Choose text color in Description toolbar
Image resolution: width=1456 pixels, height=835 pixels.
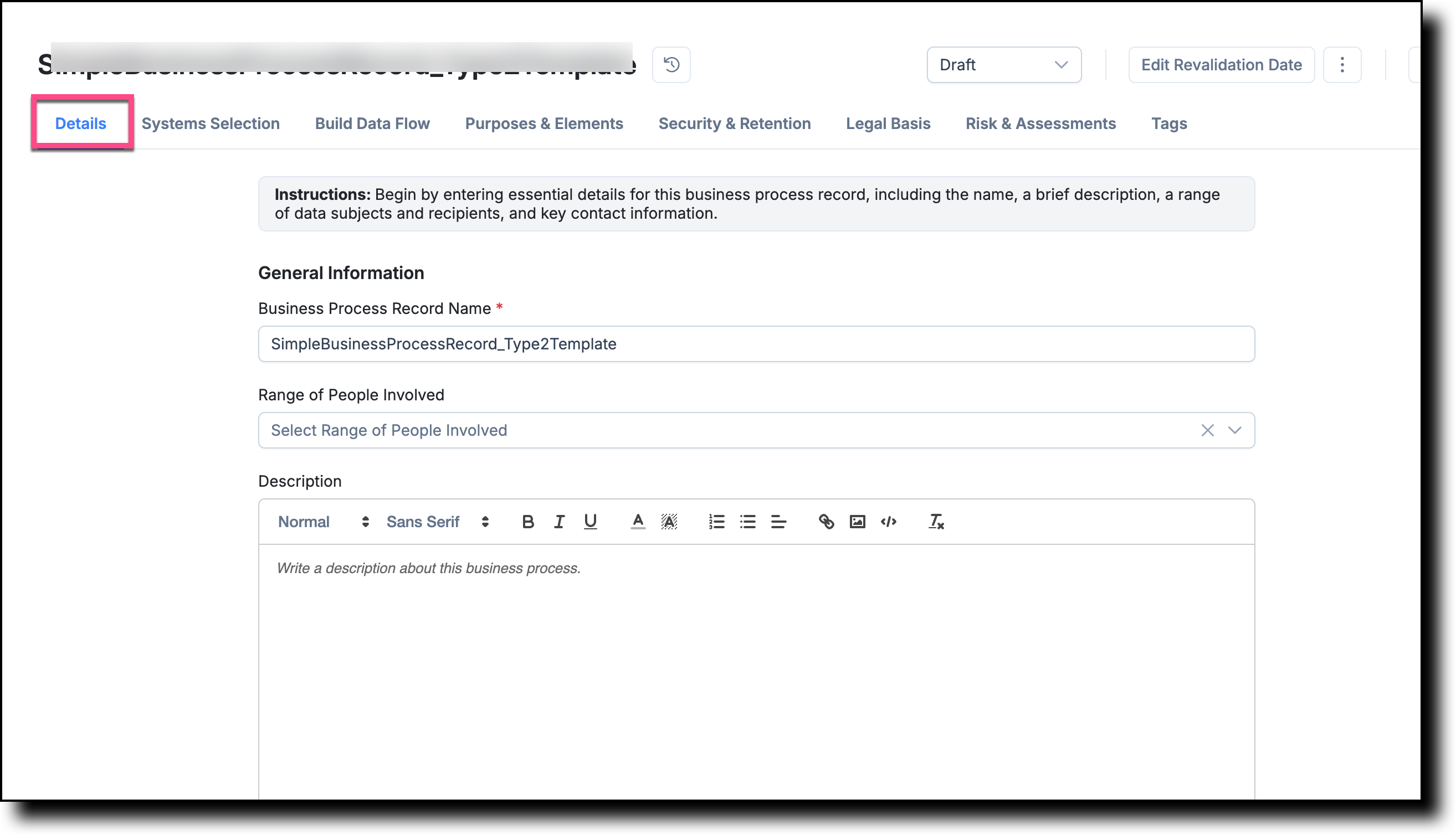click(x=638, y=522)
